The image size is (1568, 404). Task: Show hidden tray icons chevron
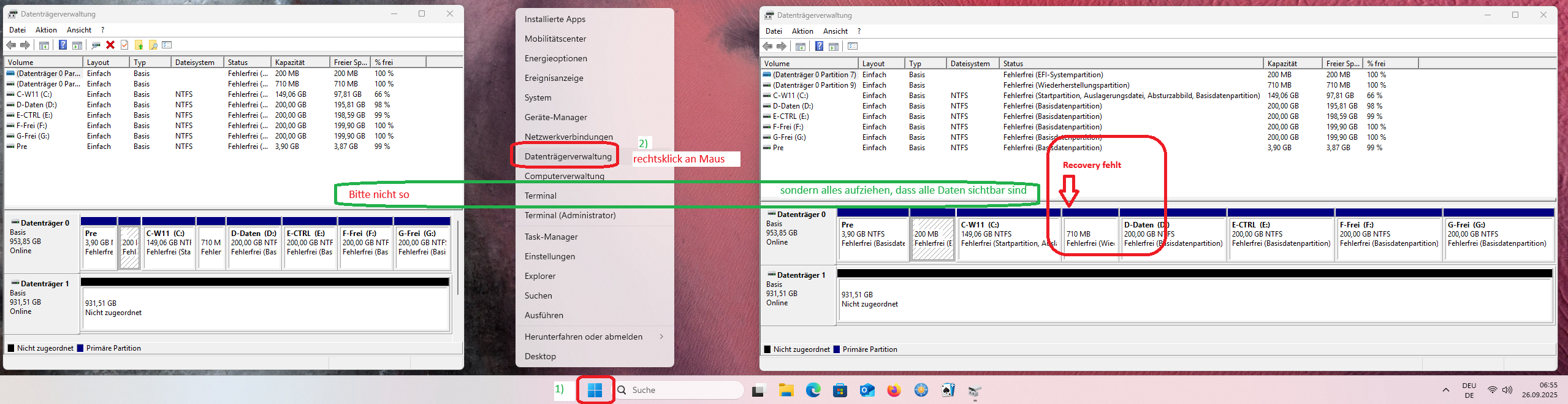pos(1446,390)
